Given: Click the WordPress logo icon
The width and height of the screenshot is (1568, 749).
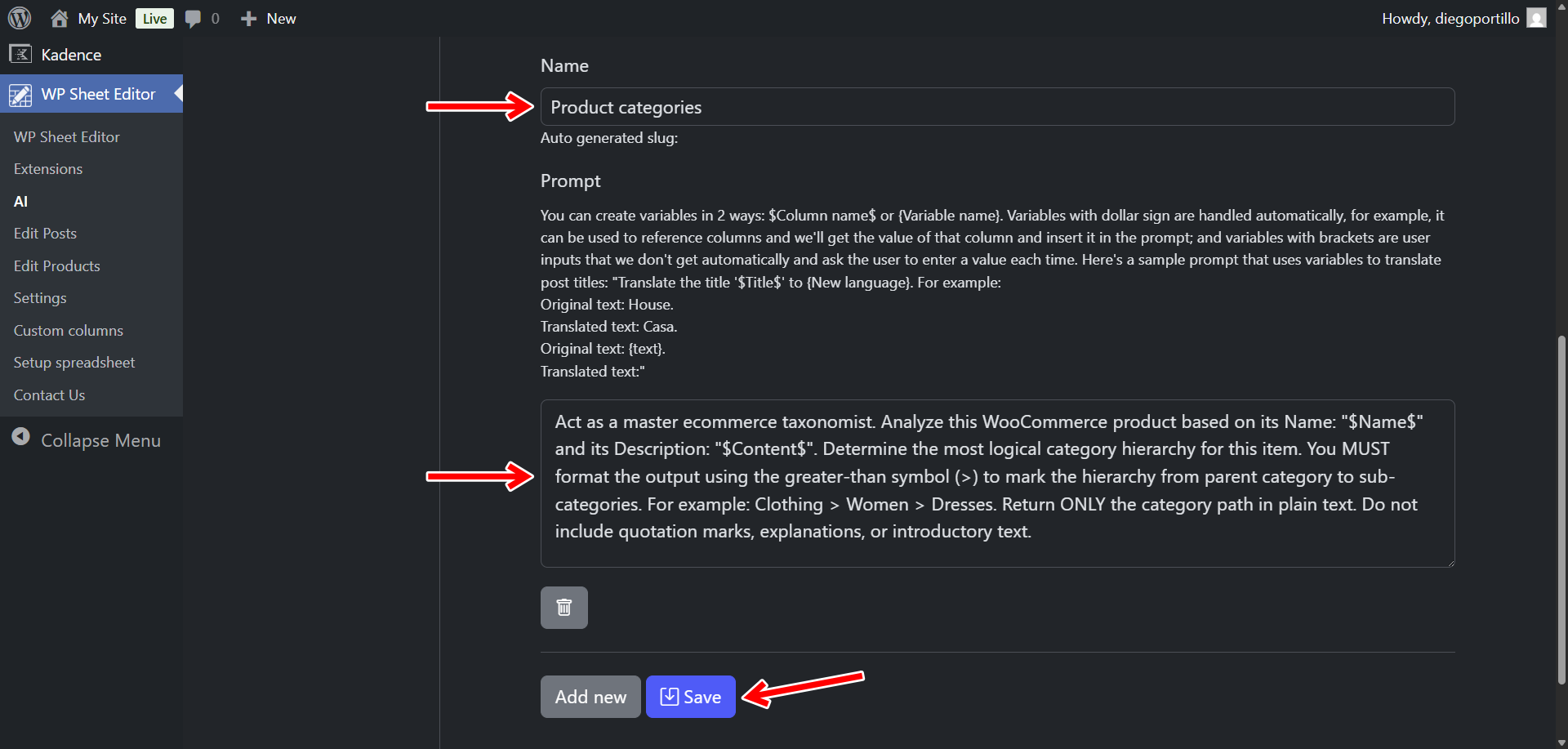Looking at the screenshot, I should (x=20, y=18).
